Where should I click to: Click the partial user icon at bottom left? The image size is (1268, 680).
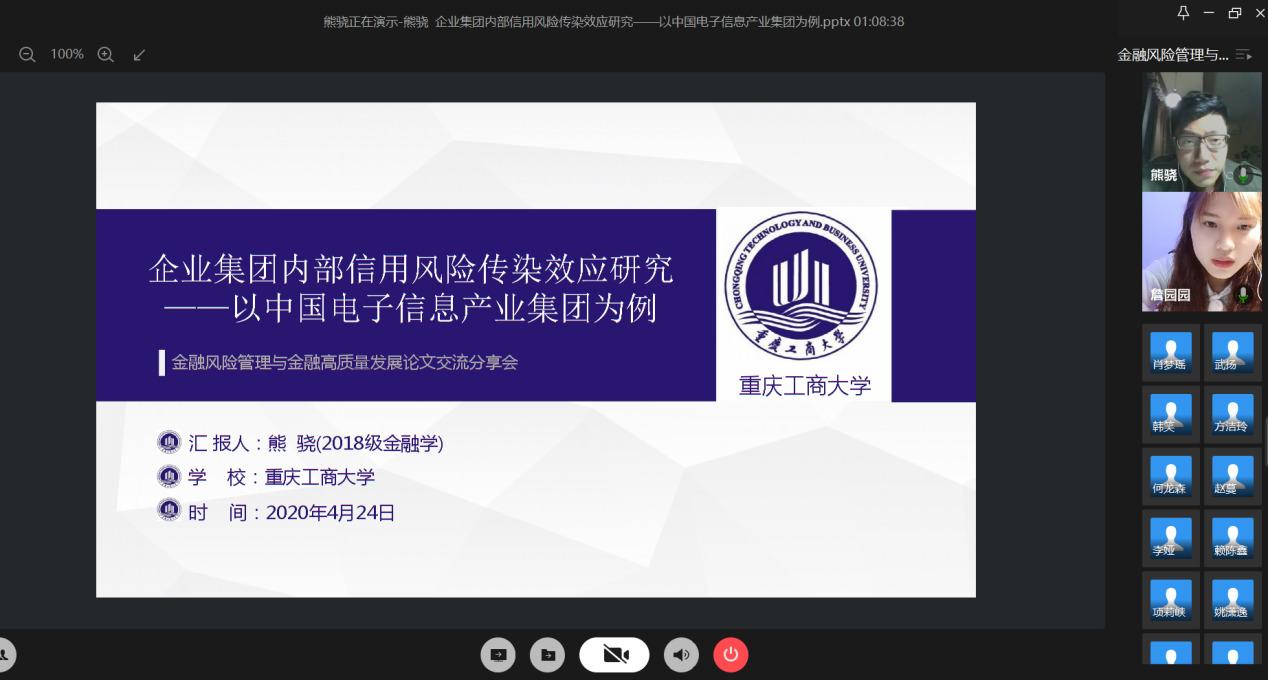pos(4,655)
